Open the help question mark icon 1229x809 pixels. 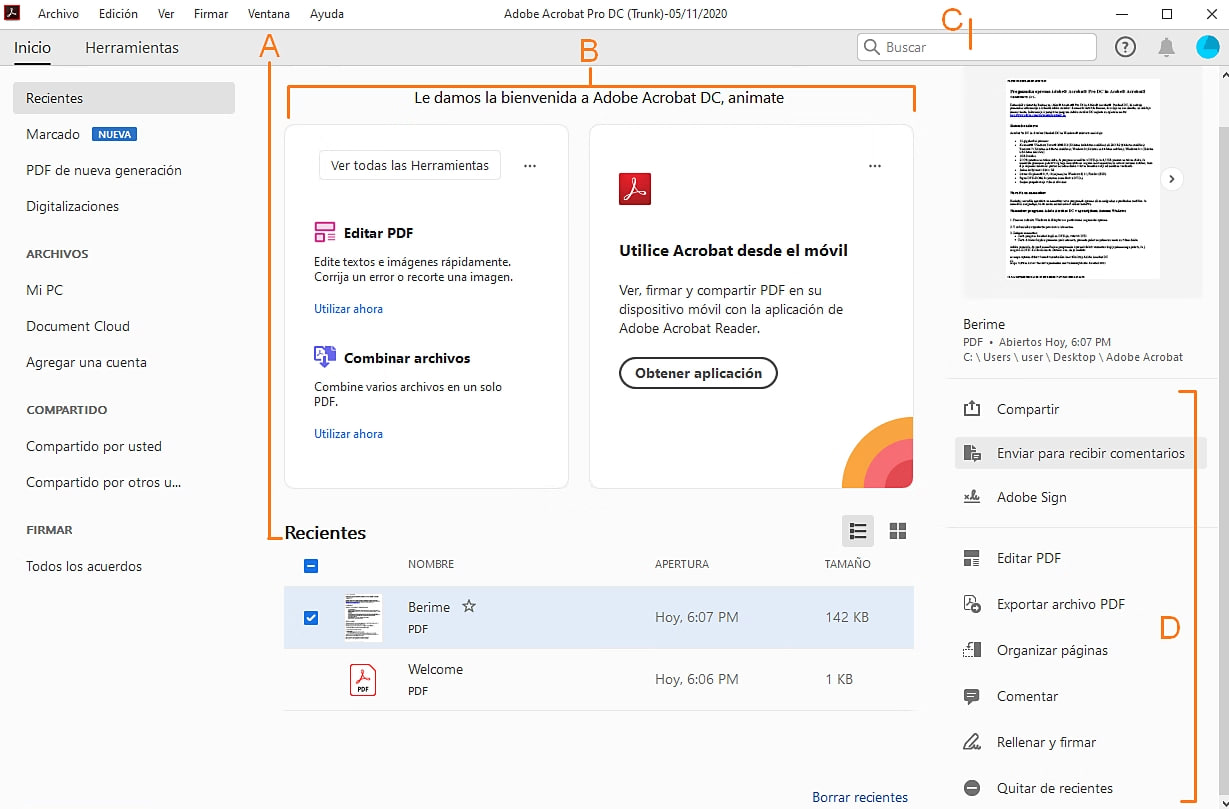tap(1125, 47)
